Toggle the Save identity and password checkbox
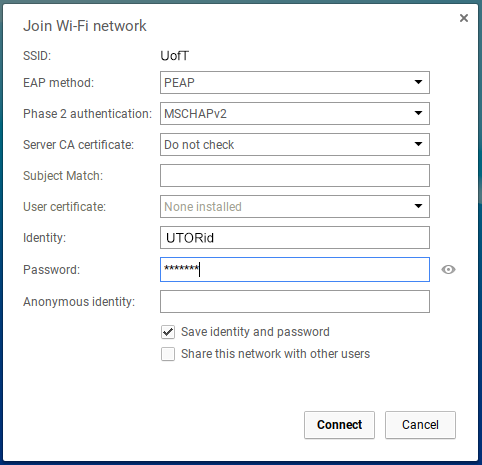This screenshot has width=482, height=465. pyautogui.click(x=168, y=332)
